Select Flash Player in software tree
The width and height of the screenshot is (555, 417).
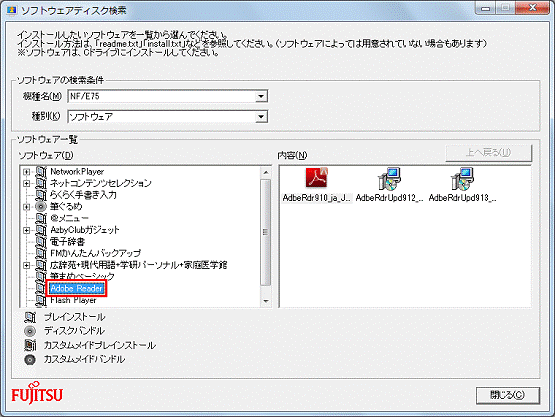(x=73, y=300)
